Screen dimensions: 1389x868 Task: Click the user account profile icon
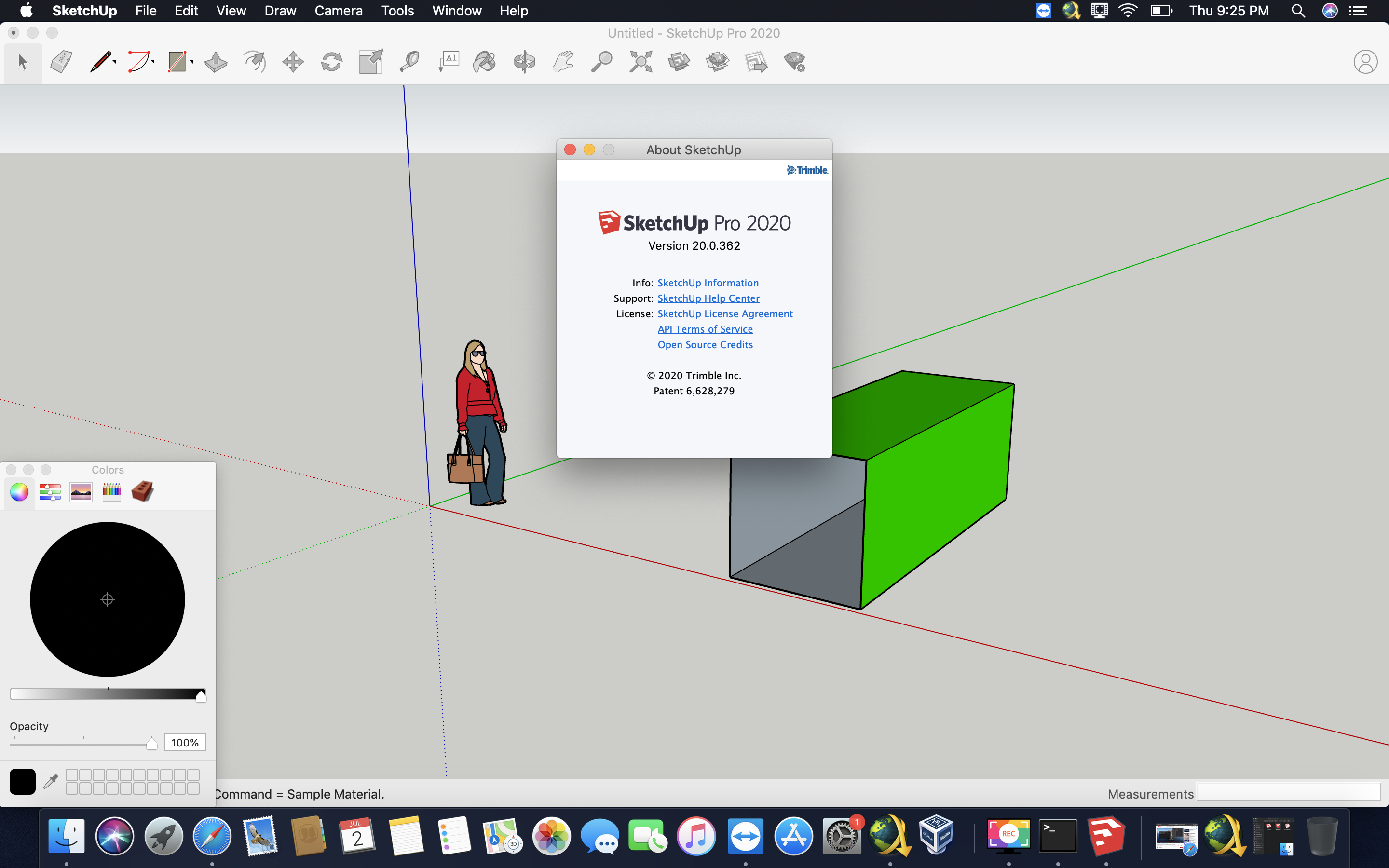point(1365,61)
